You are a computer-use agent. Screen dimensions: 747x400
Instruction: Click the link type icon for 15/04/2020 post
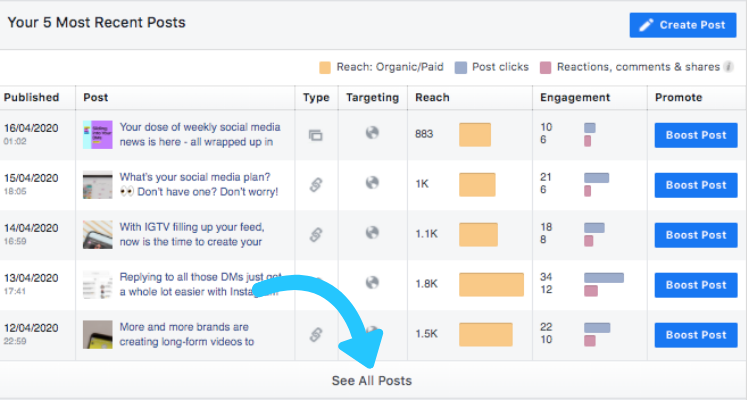[x=315, y=184]
